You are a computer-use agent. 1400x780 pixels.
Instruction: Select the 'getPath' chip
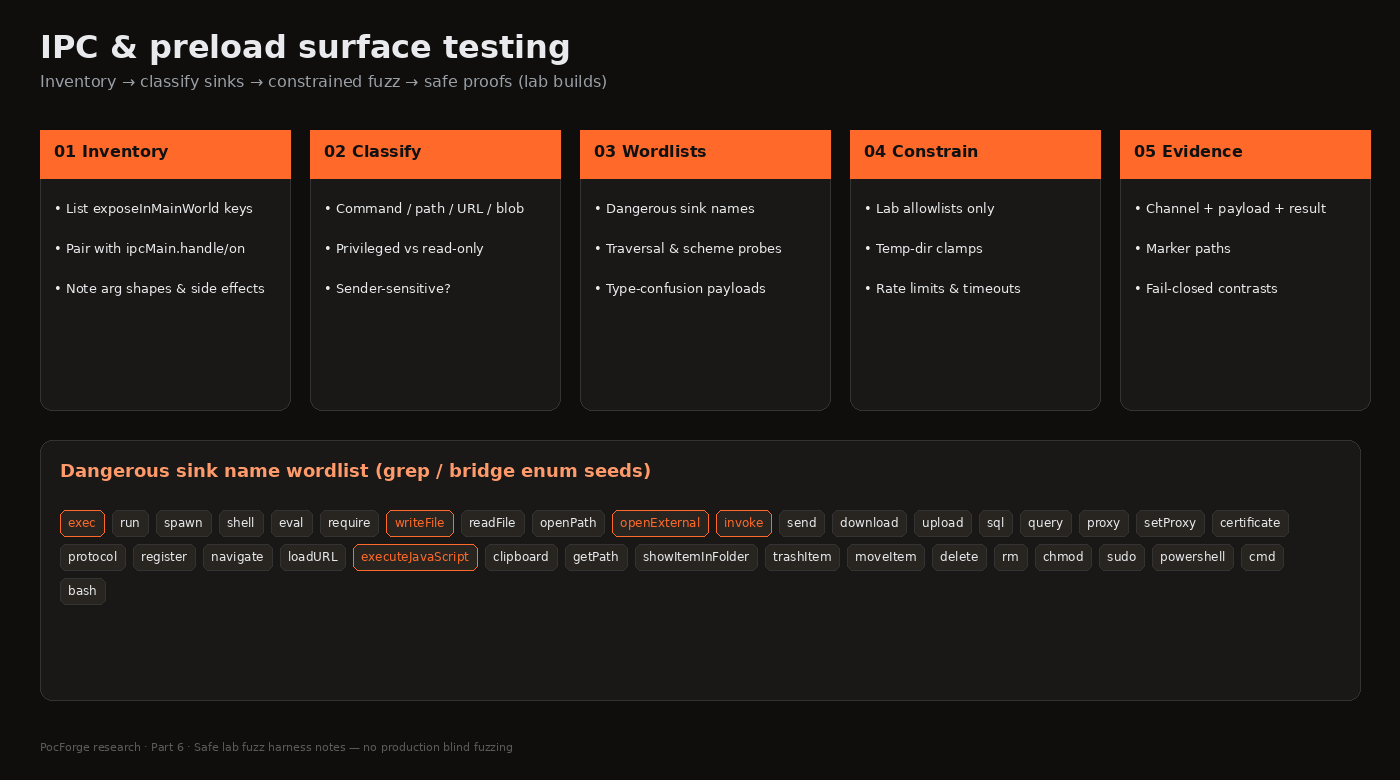(596, 557)
